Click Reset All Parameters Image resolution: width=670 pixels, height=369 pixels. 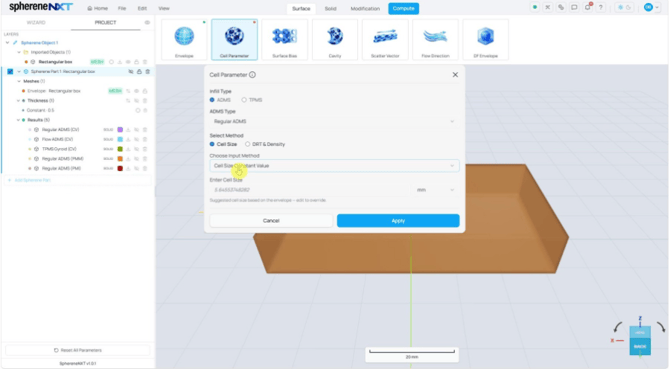click(x=78, y=350)
